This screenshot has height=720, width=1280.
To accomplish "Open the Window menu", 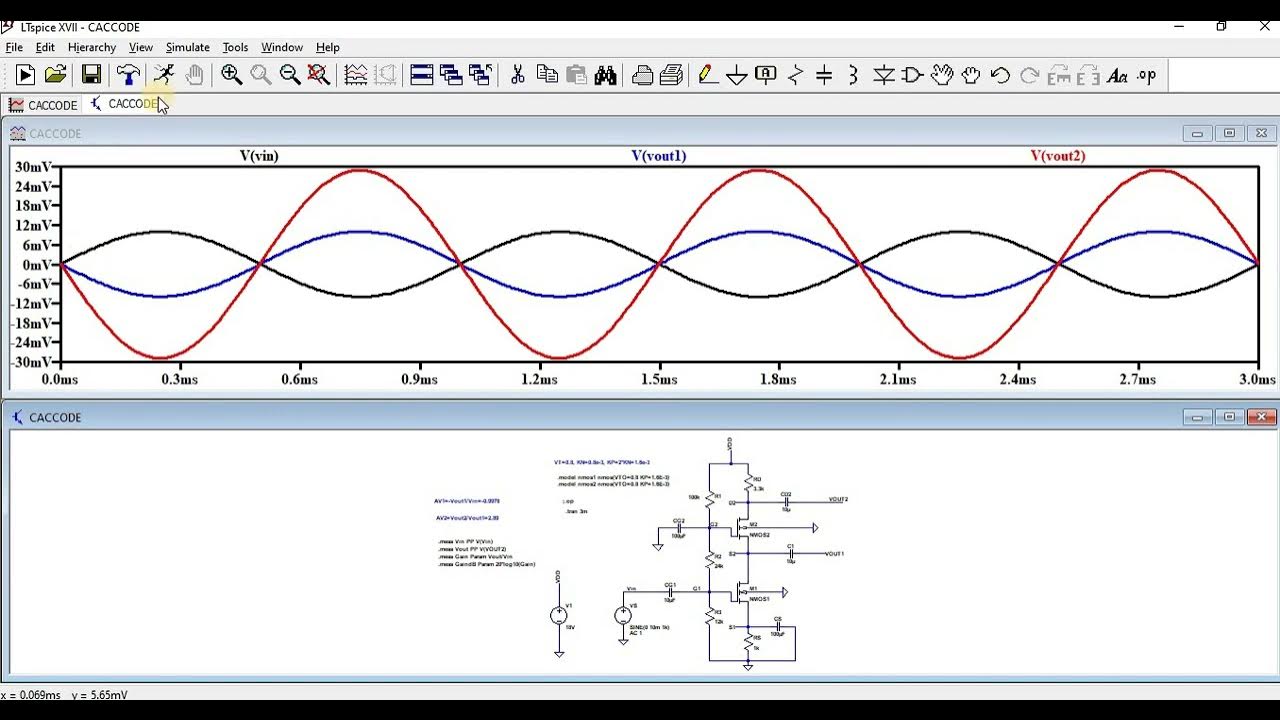I will (282, 47).
